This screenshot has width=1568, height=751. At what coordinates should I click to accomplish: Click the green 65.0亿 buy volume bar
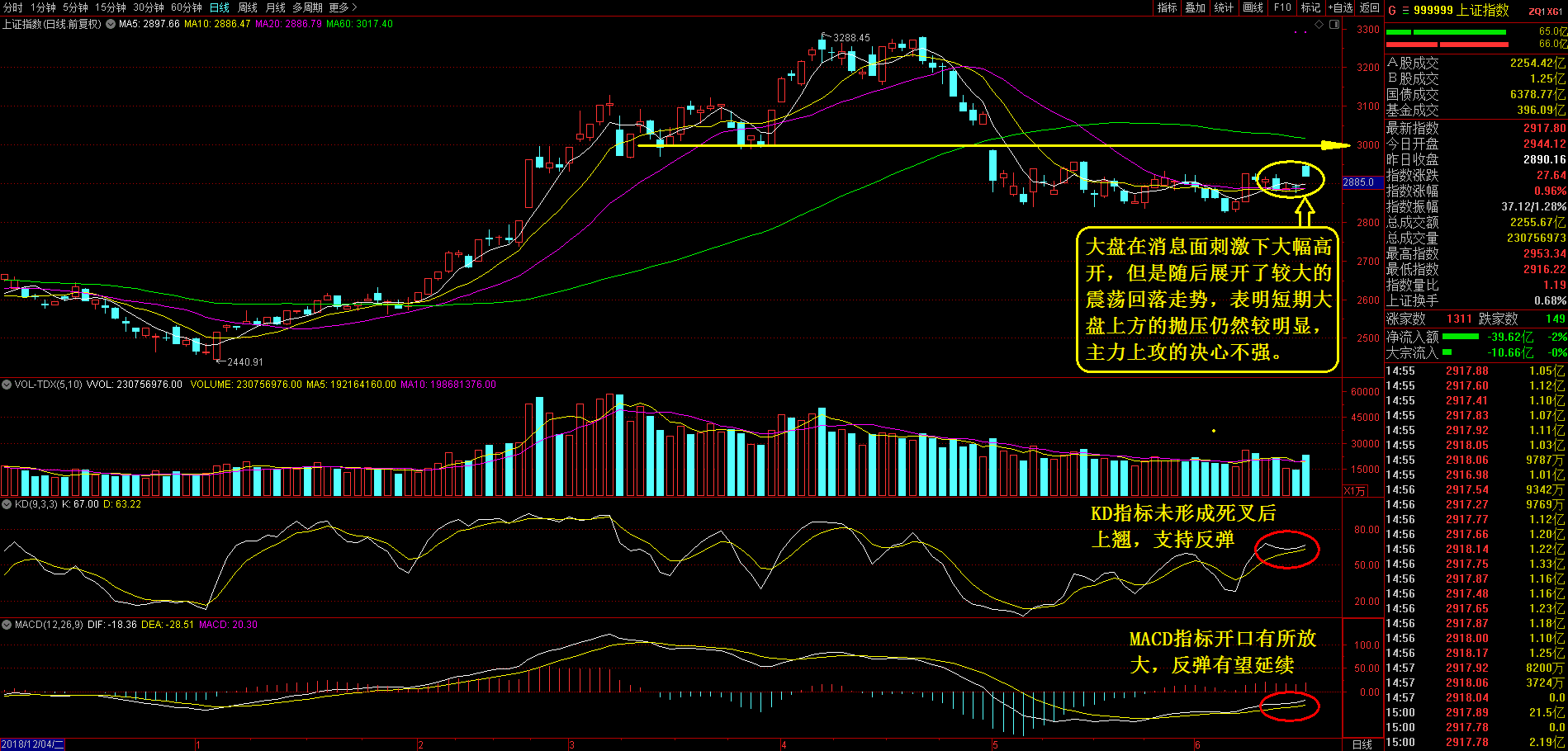[x=1445, y=32]
